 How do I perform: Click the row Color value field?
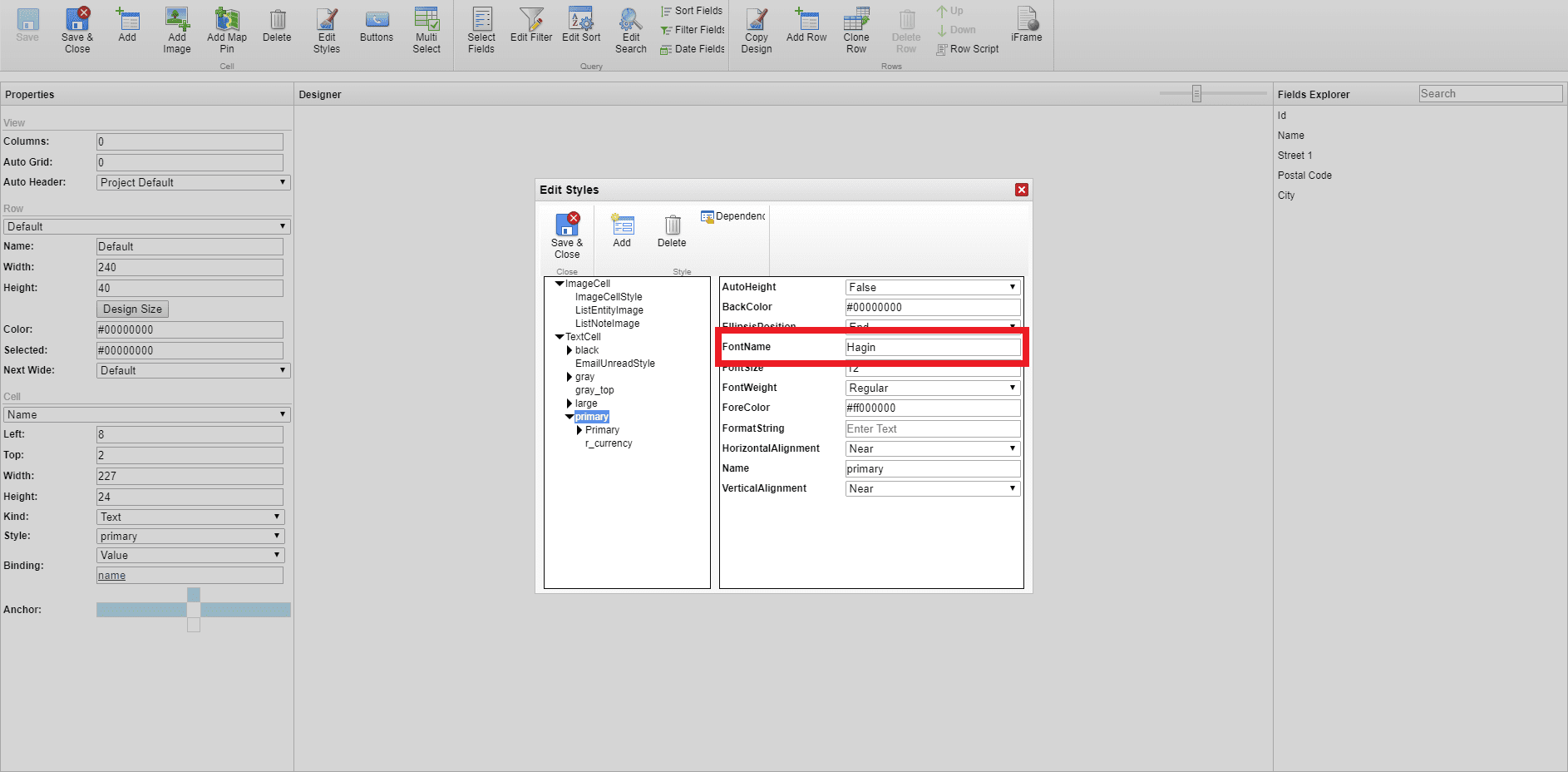[190, 329]
